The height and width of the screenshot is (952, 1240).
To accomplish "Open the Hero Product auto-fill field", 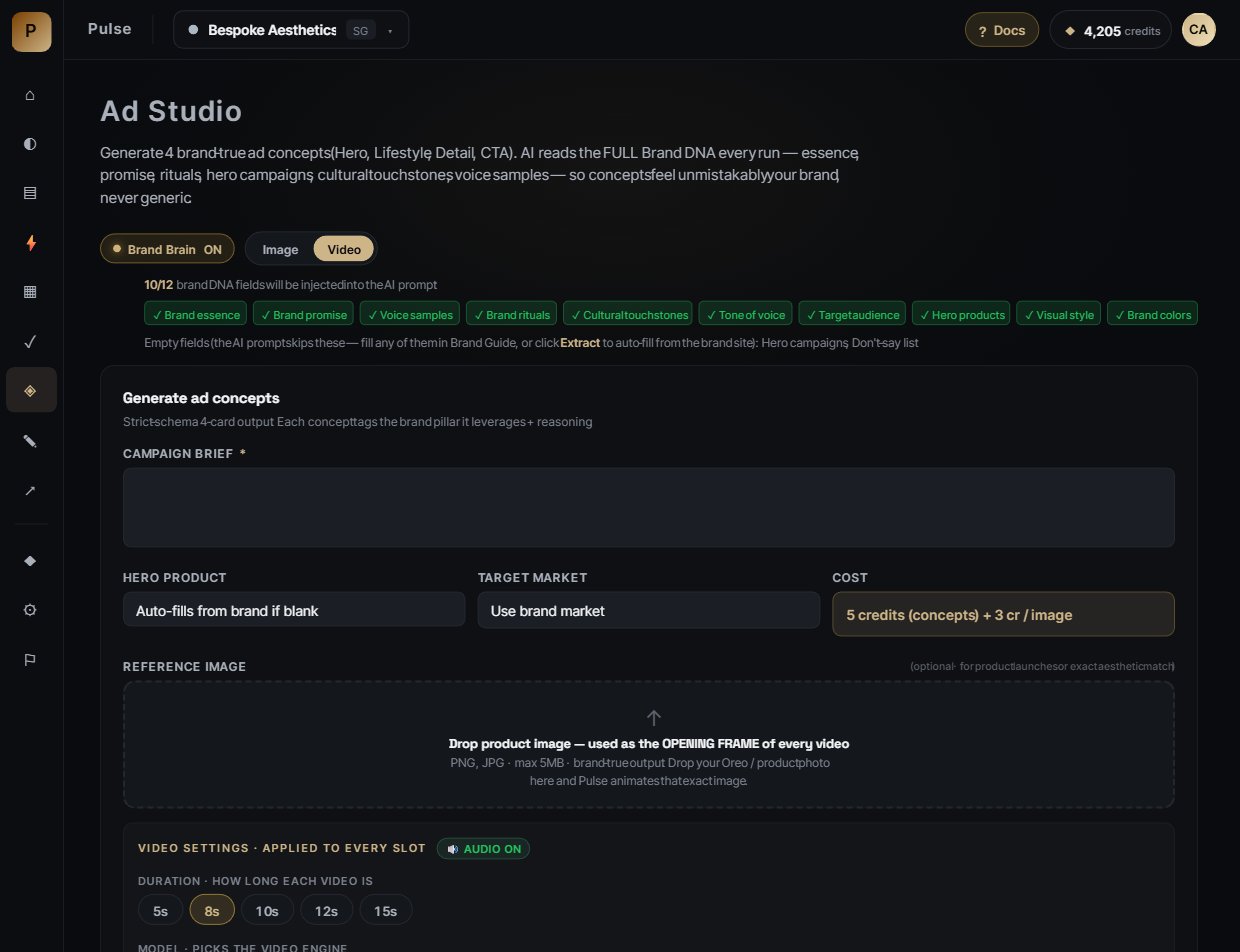I will tap(294, 610).
